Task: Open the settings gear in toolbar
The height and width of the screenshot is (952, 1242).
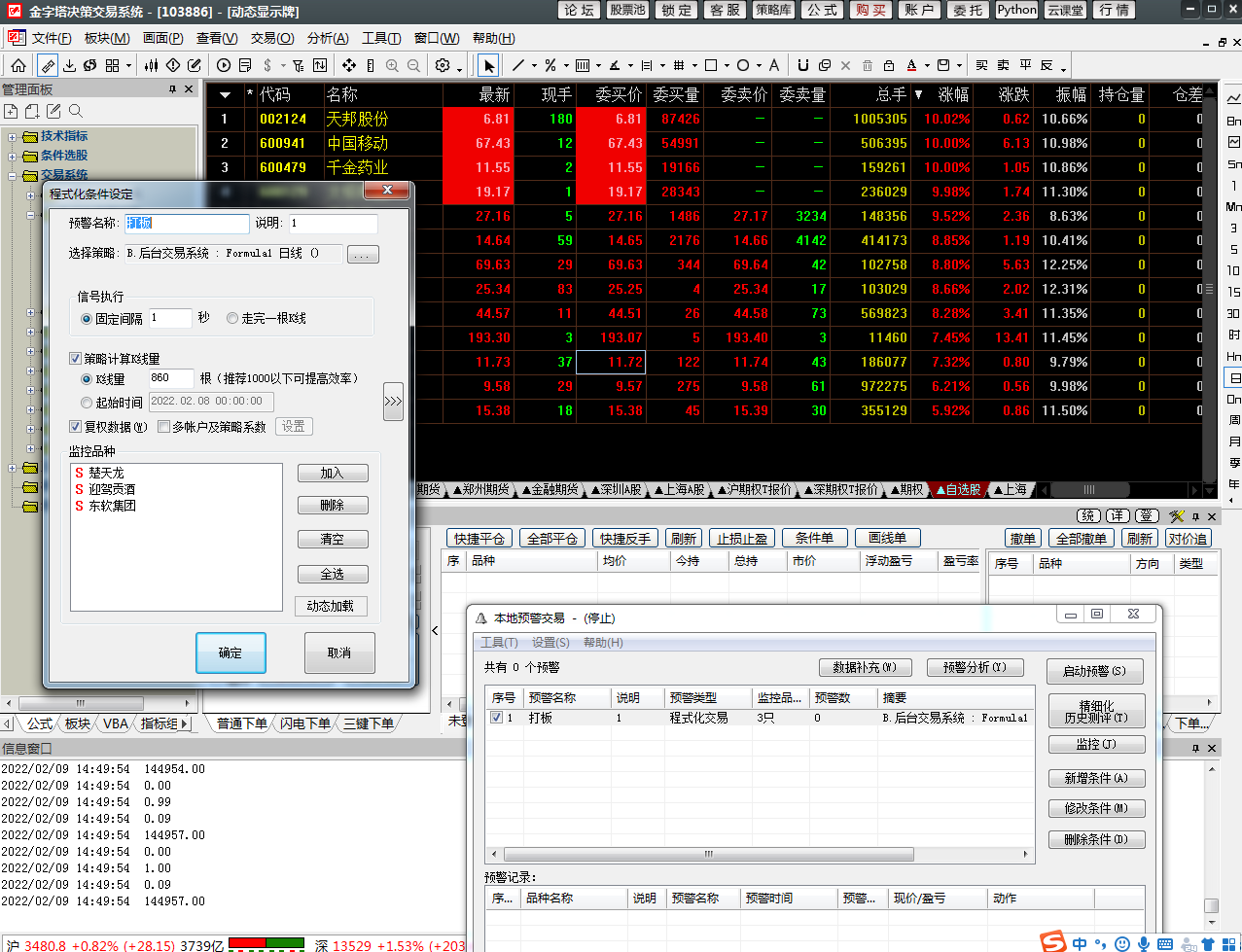Action: coord(443,65)
